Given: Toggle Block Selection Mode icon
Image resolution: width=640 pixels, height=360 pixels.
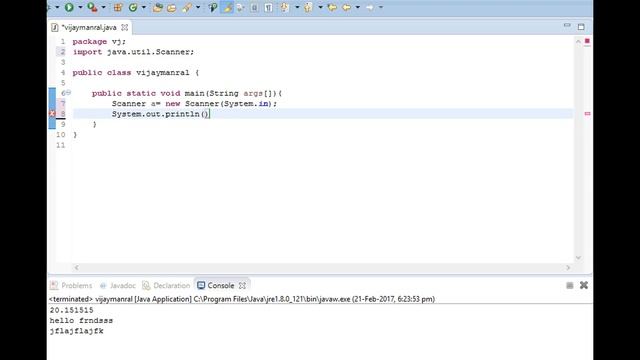Looking at the screenshot, I should pos(254,7).
